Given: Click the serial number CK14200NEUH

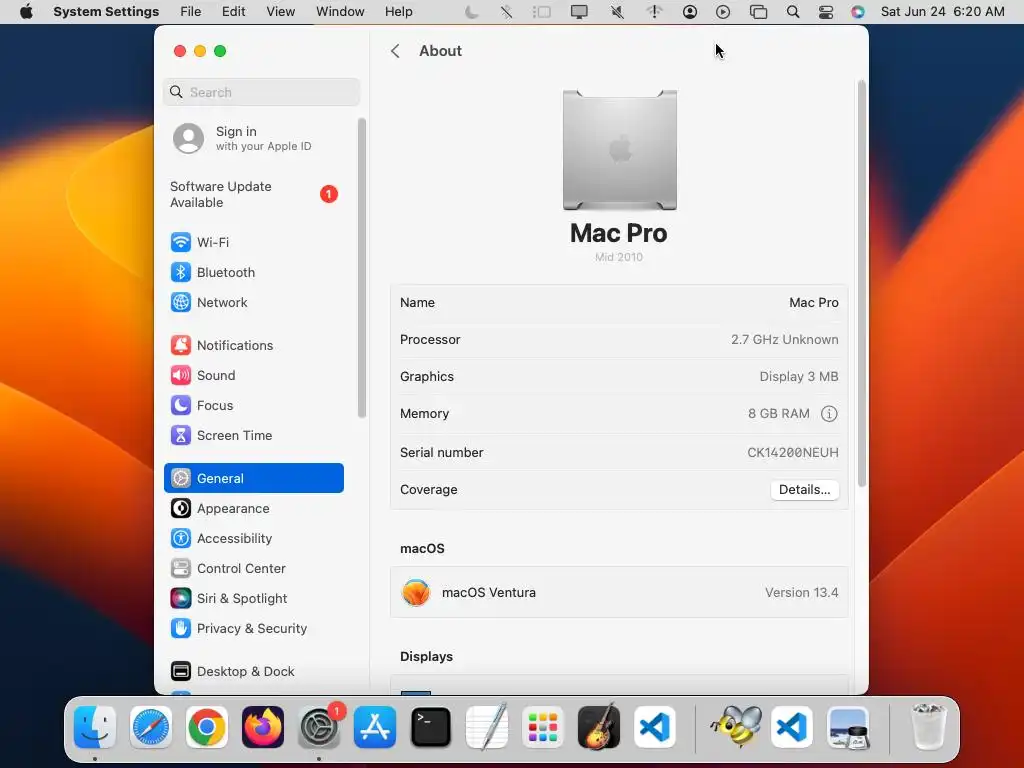Looking at the screenshot, I should [x=793, y=453].
